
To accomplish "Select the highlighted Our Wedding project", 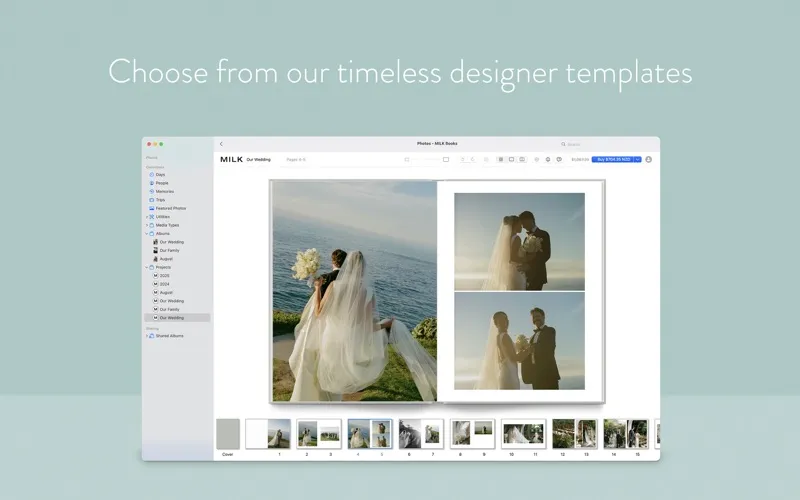I will 177,318.
